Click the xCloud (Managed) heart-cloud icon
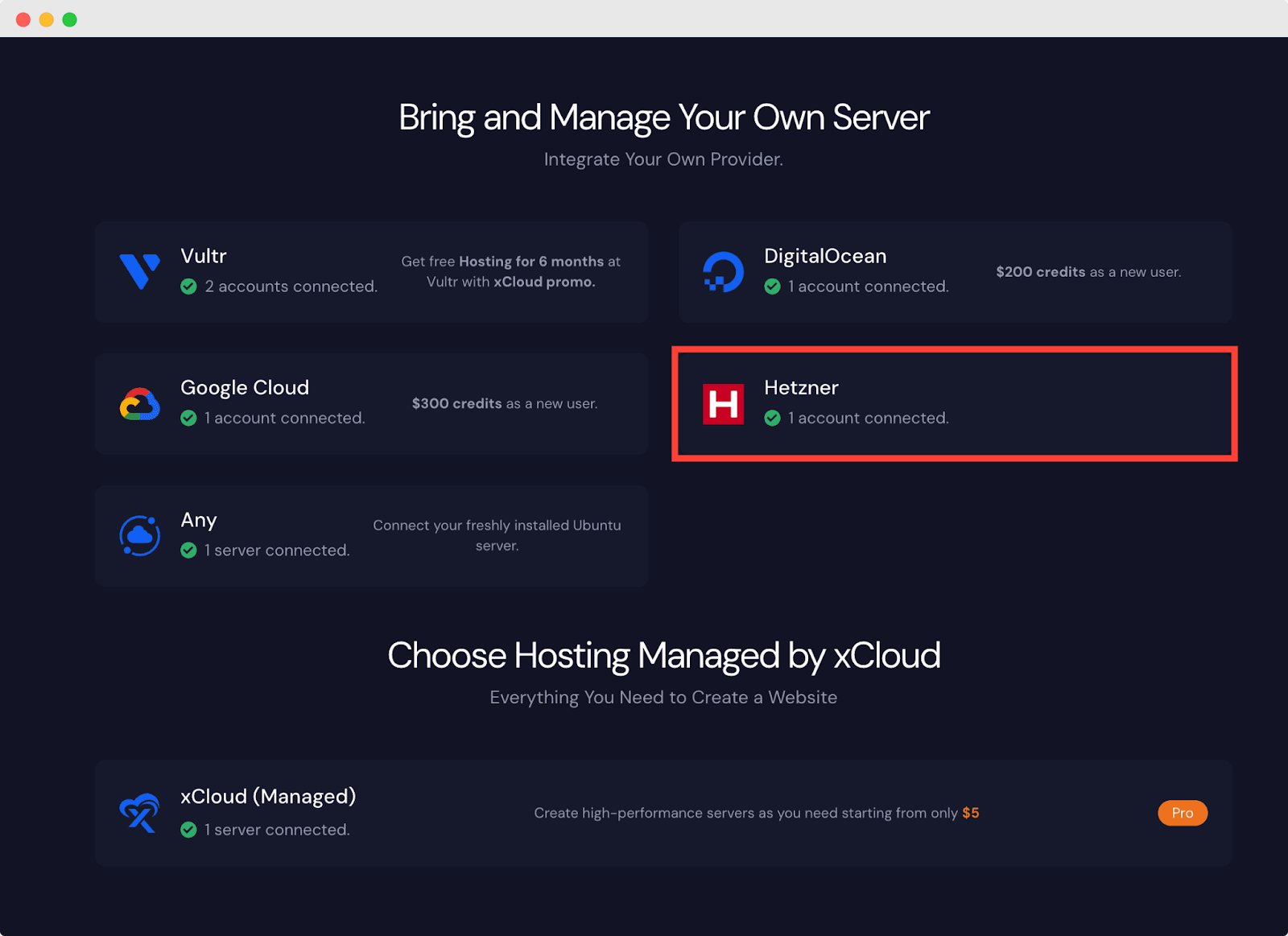The height and width of the screenshot is (936, 1288). [139, 813]
